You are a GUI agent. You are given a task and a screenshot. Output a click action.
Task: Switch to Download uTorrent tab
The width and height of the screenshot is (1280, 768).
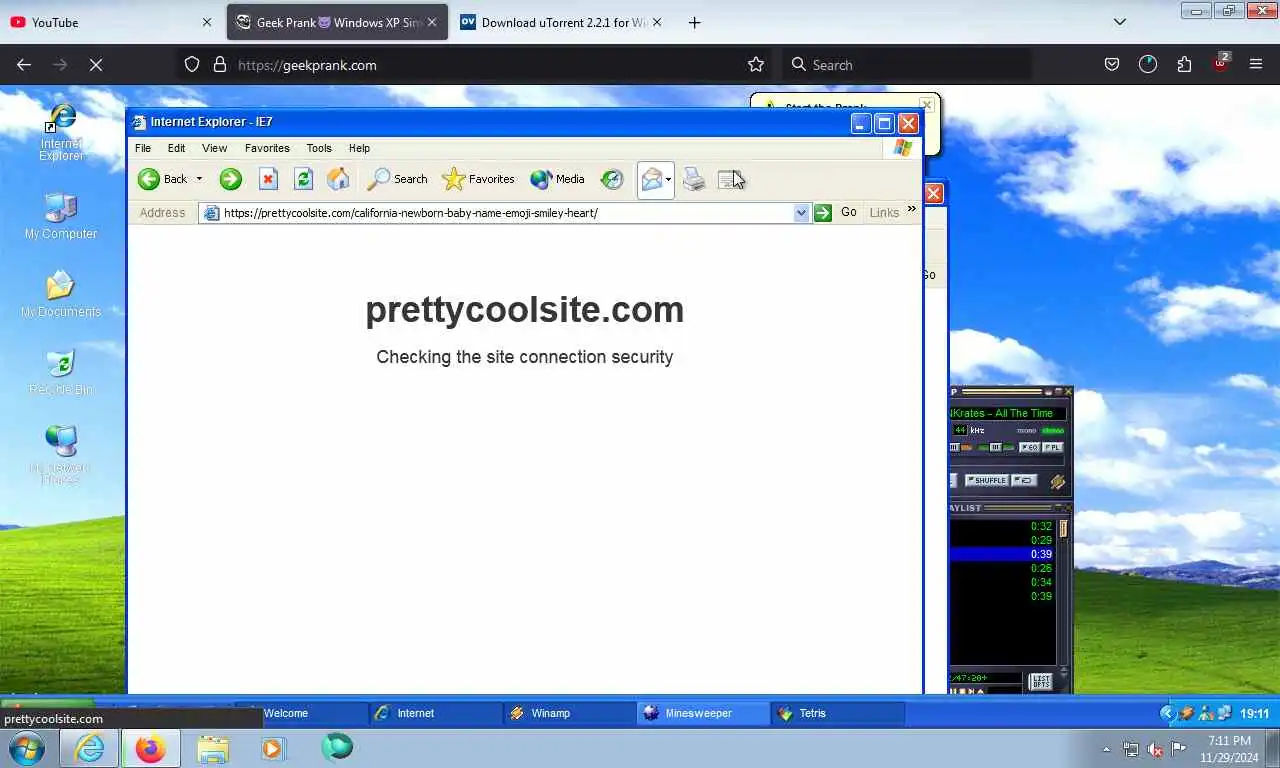[561, 22]
